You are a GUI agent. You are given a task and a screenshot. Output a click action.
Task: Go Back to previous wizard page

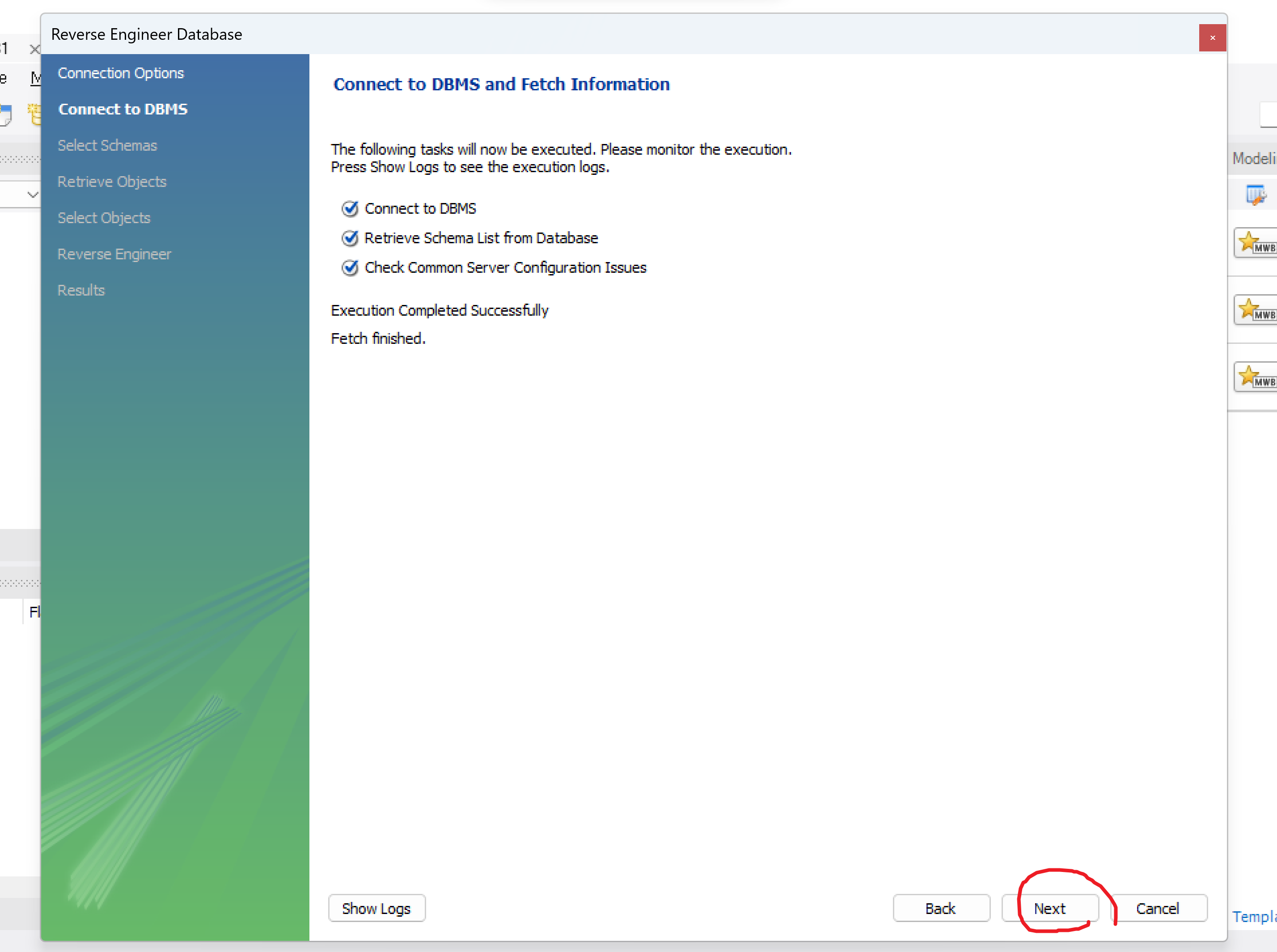coord(940,908)
